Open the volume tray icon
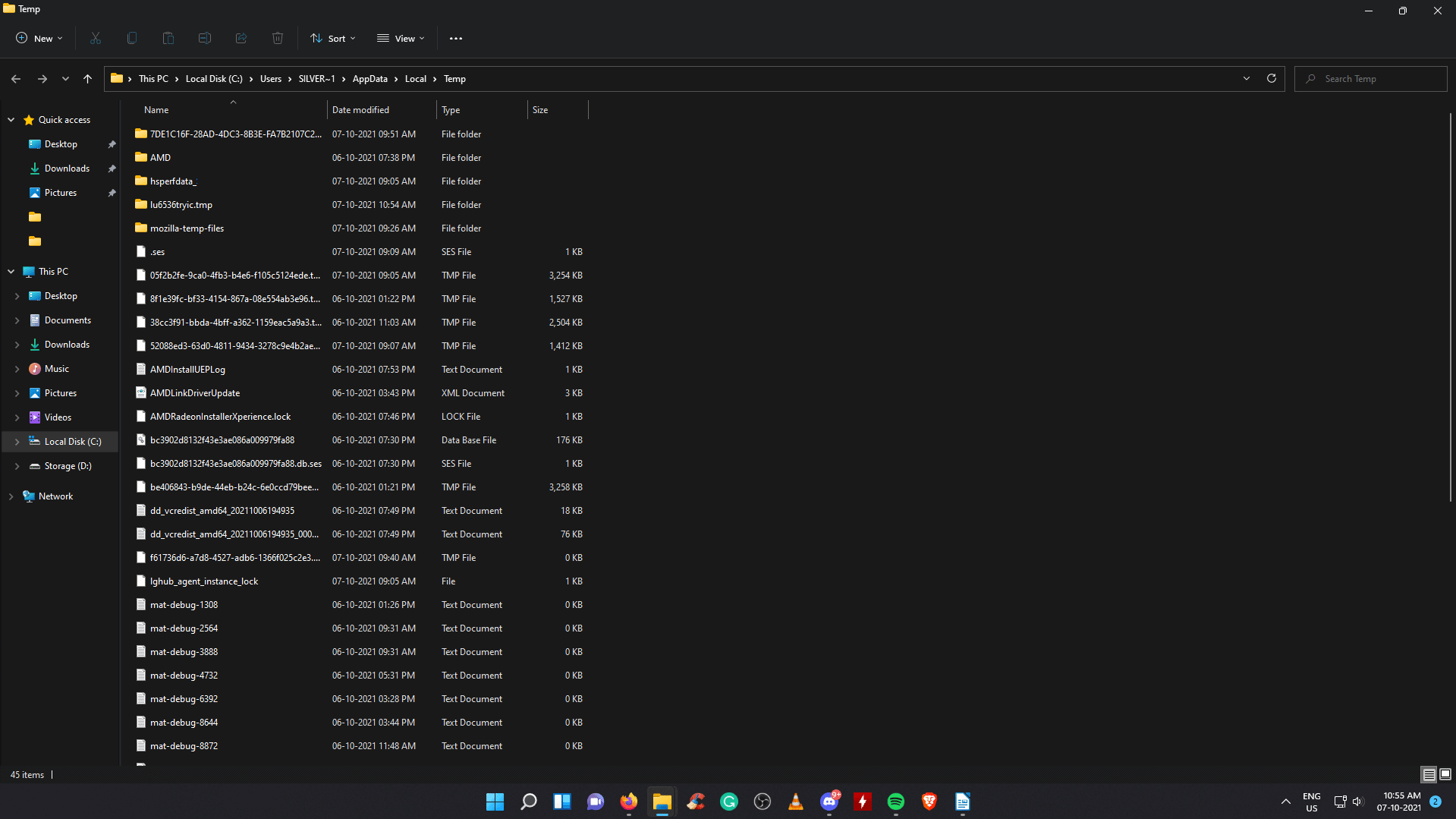The height and width of the screenshot is (819, 1456). coord(1357,802)
